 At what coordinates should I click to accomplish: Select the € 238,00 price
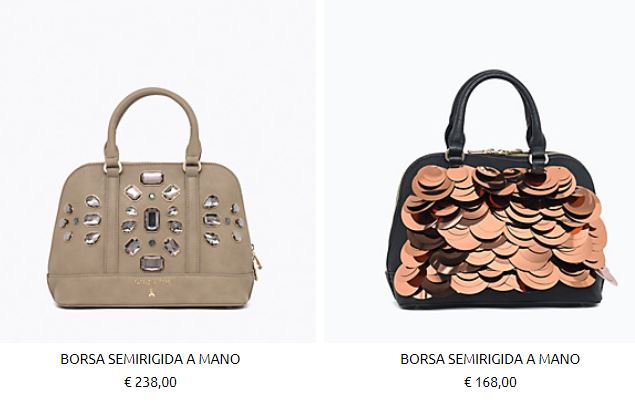[x=150, y=382]
